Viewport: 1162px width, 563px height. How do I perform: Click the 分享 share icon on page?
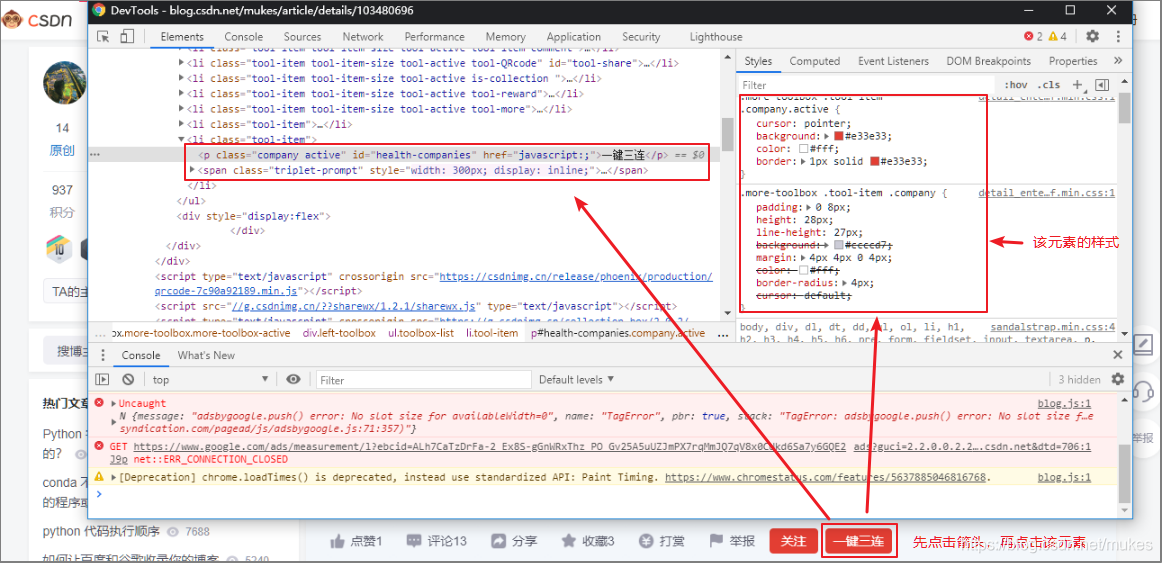tap(499, 540)
